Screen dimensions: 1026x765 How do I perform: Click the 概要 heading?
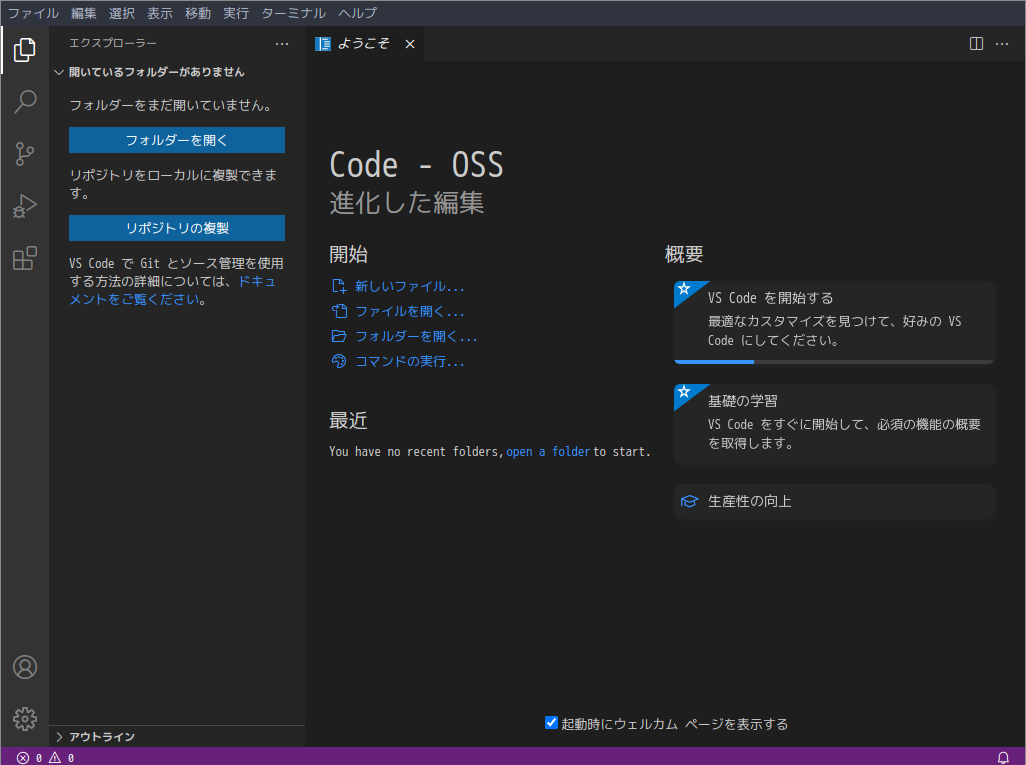(x=684, y=254)
